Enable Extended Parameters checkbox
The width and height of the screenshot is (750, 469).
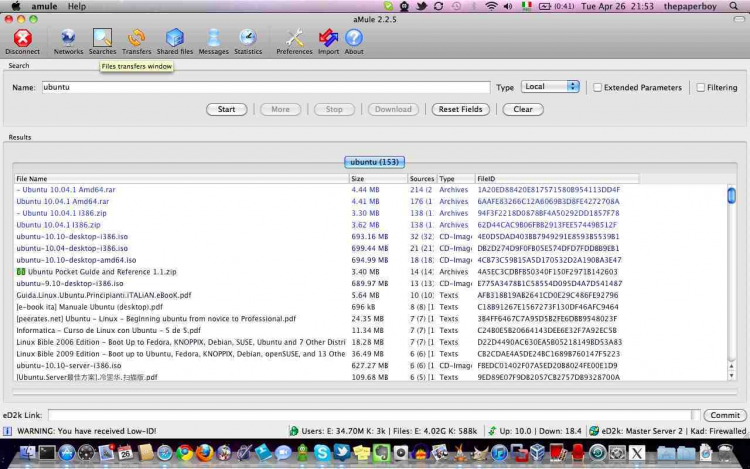pos(597,87)
